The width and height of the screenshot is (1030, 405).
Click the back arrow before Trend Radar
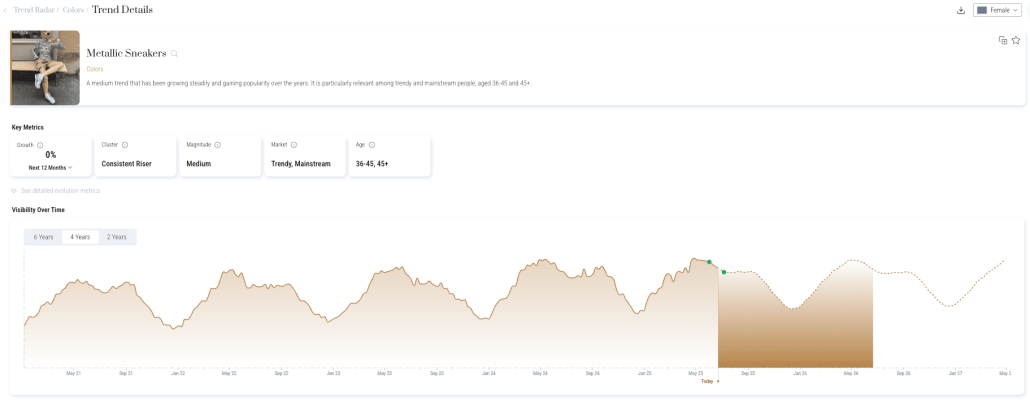pos(5,10)
